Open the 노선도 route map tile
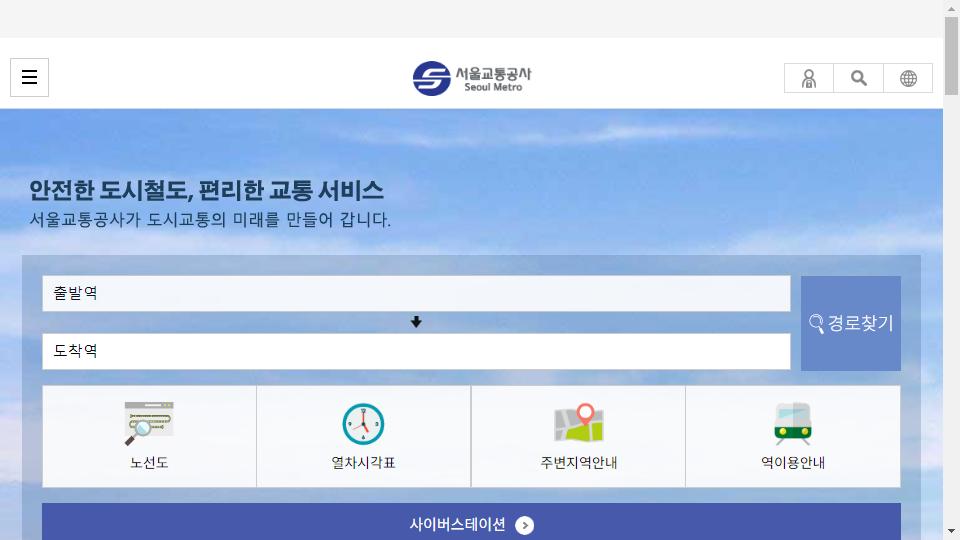Viewport: 960px width, 540px height. [149, 436]
